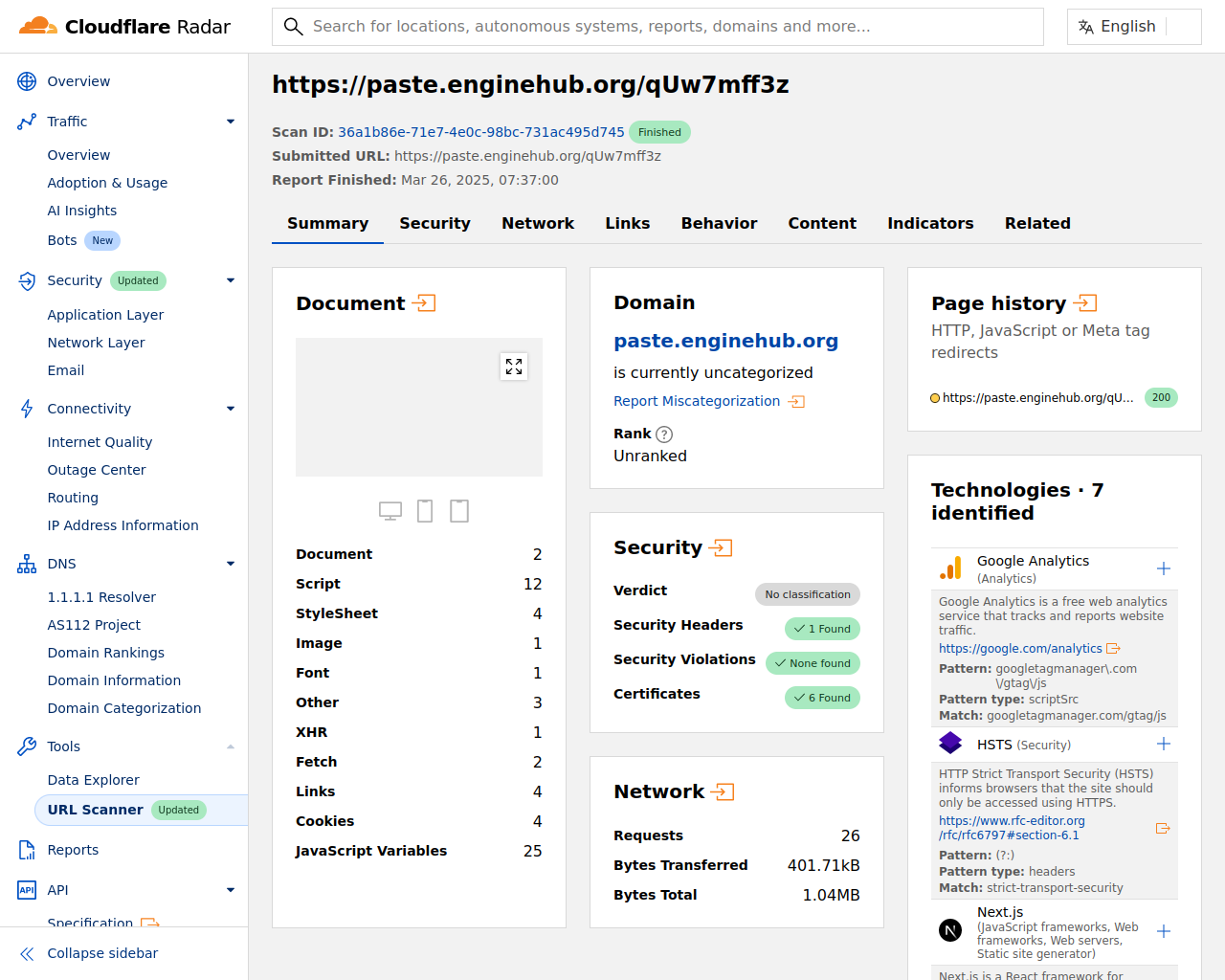Image resolution: width=1225 pixels, height=980 pixels.
Task: Click the Traffic chart icon
Action: [x=27, y=122]
